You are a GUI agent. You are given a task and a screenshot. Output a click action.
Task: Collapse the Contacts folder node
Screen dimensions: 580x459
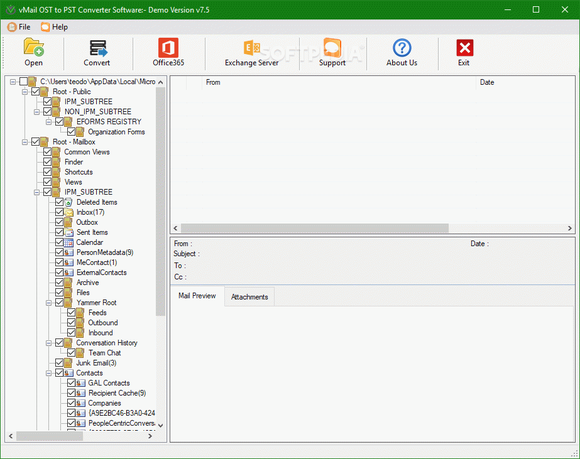click(x=48, y=373)
